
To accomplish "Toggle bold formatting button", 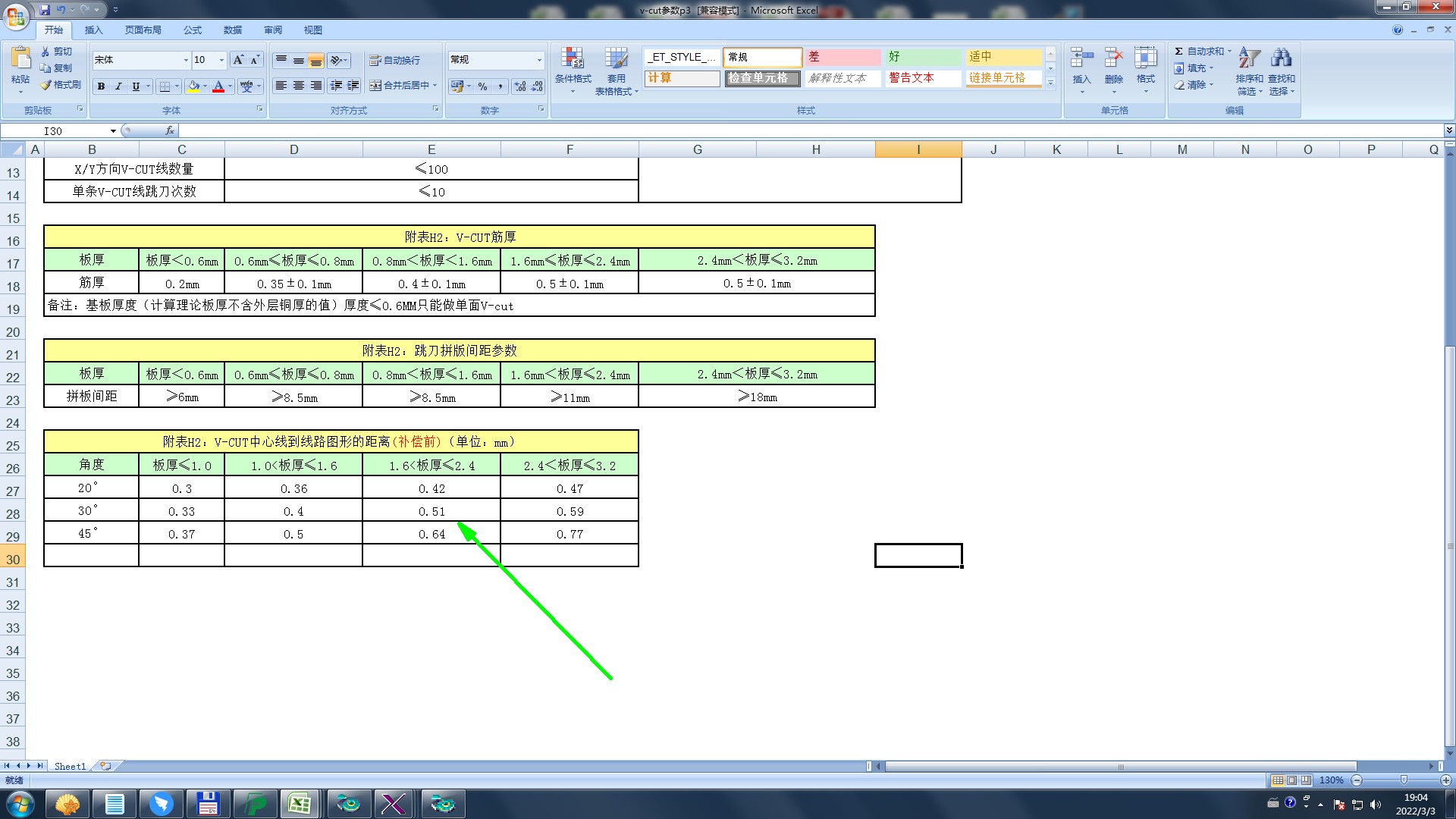I will (x=101, y=86).
